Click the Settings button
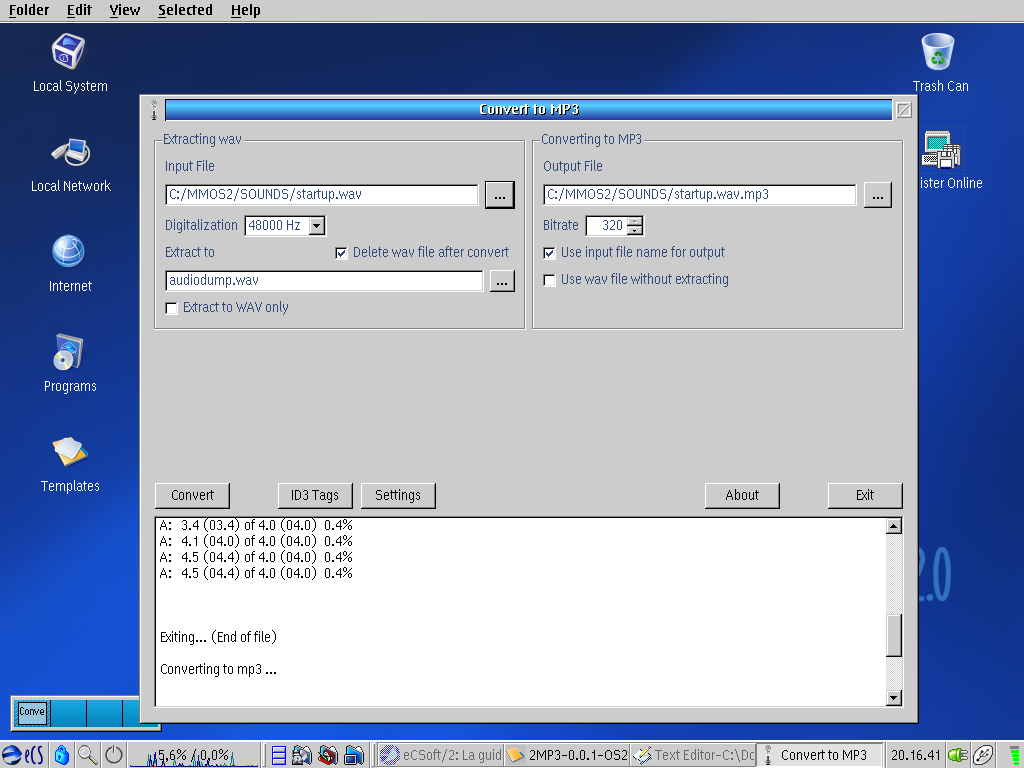The image size is (1024, 768). [x=398, y=495]
